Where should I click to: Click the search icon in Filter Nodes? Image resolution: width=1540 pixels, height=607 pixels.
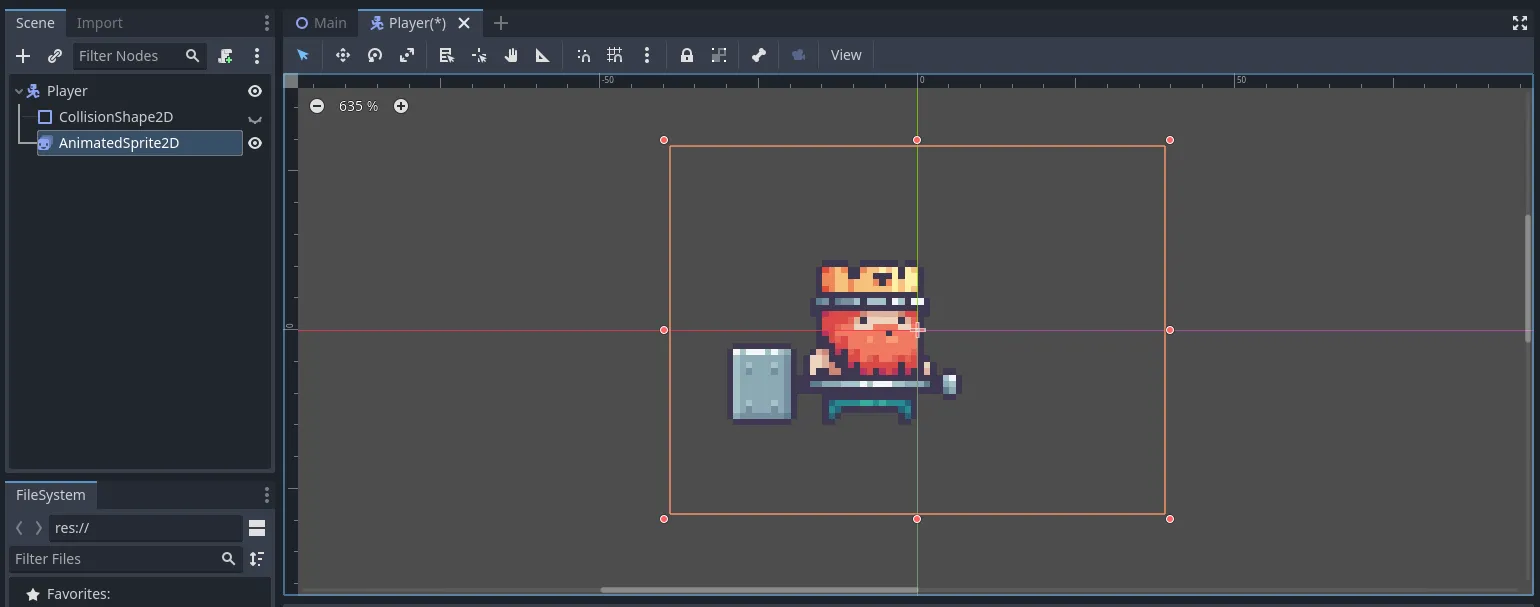point(193,56)
